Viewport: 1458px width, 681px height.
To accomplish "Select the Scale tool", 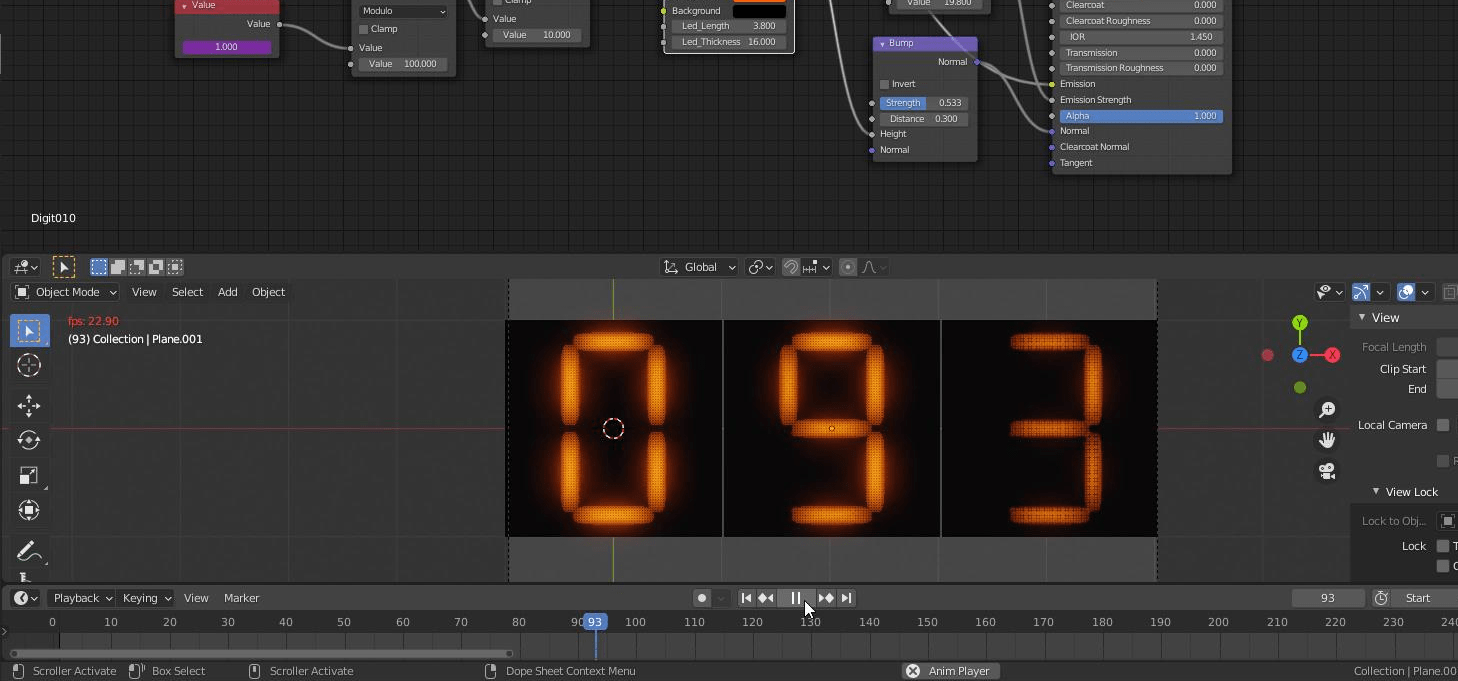I will pyautogui.click(x=29, y=475).
